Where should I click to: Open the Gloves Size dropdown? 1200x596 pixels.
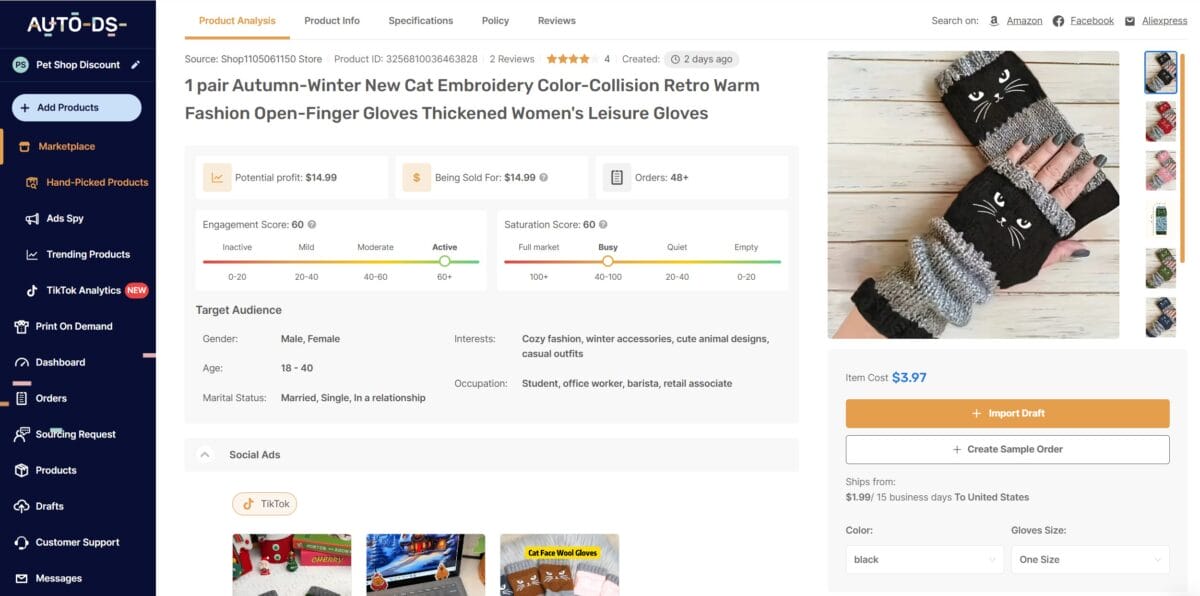point(1089,559)
